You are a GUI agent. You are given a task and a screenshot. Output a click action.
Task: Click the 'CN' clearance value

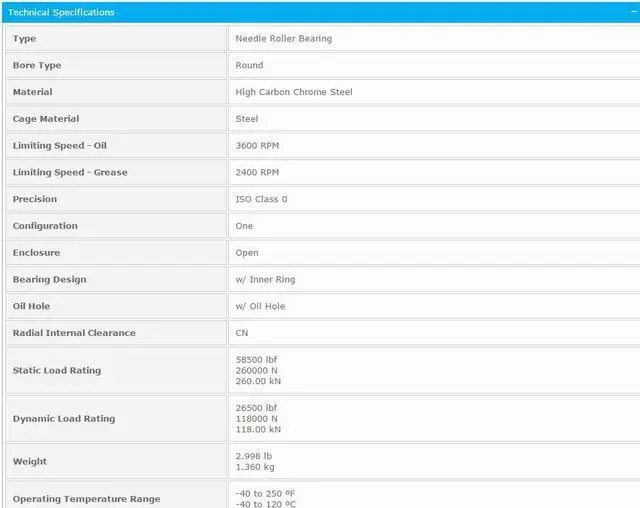pyautogui.click(x=242, y=333)
